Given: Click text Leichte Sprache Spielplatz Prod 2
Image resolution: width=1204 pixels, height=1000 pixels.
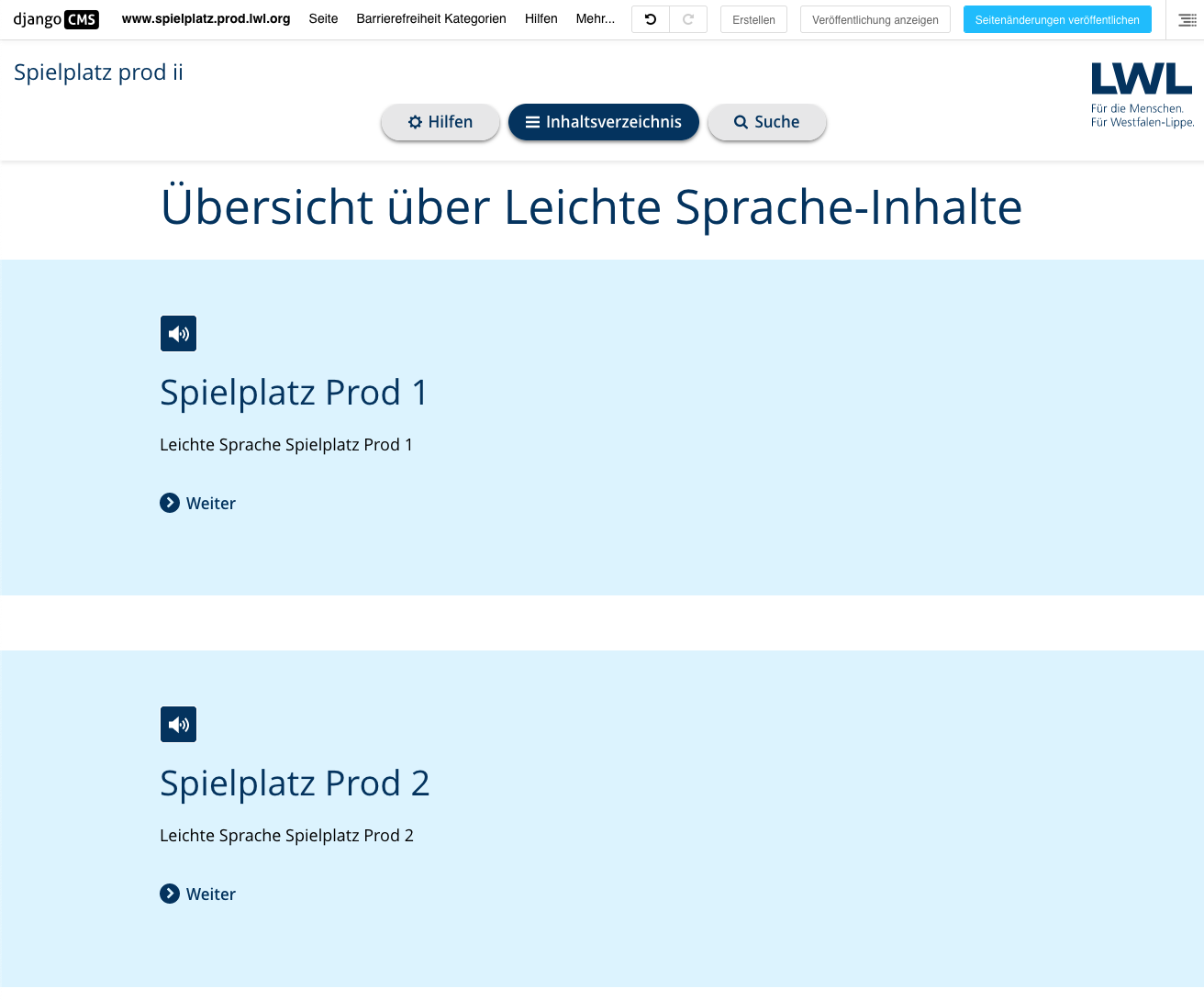Looking at the screenshot, I should coord(286,836).
